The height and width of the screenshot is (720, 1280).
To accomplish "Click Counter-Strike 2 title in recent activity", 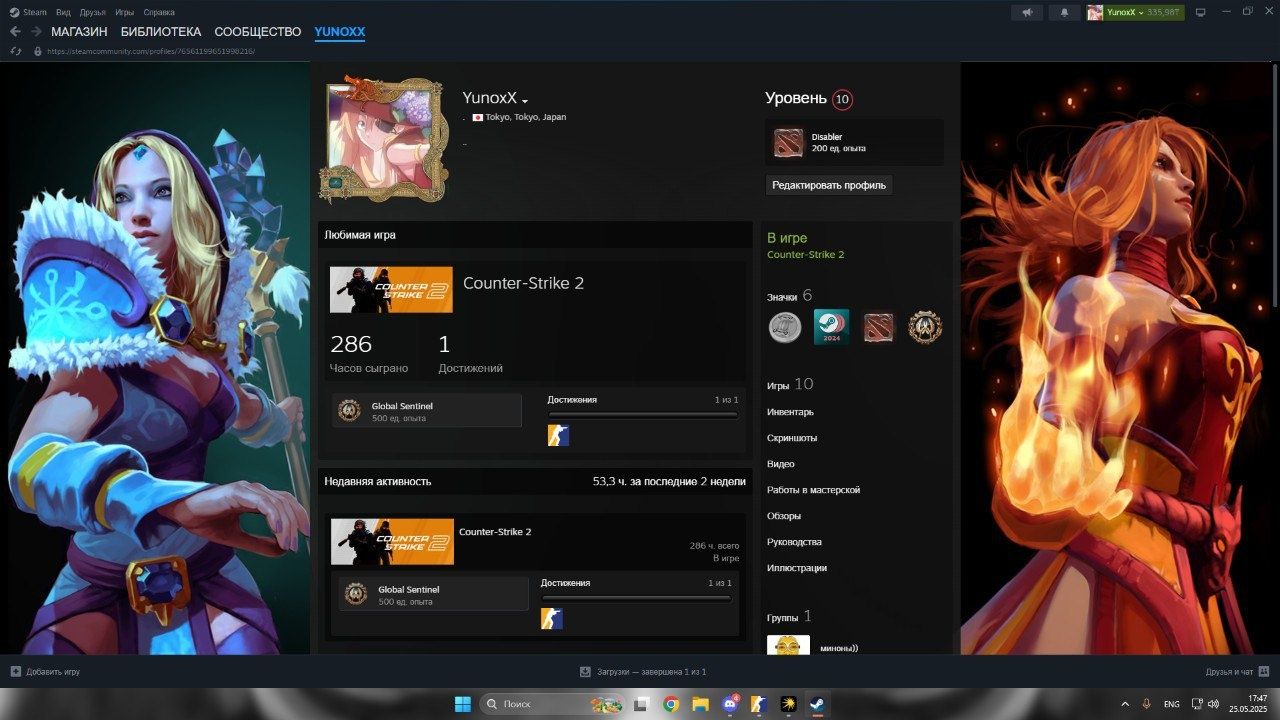I will coord(495,532).
